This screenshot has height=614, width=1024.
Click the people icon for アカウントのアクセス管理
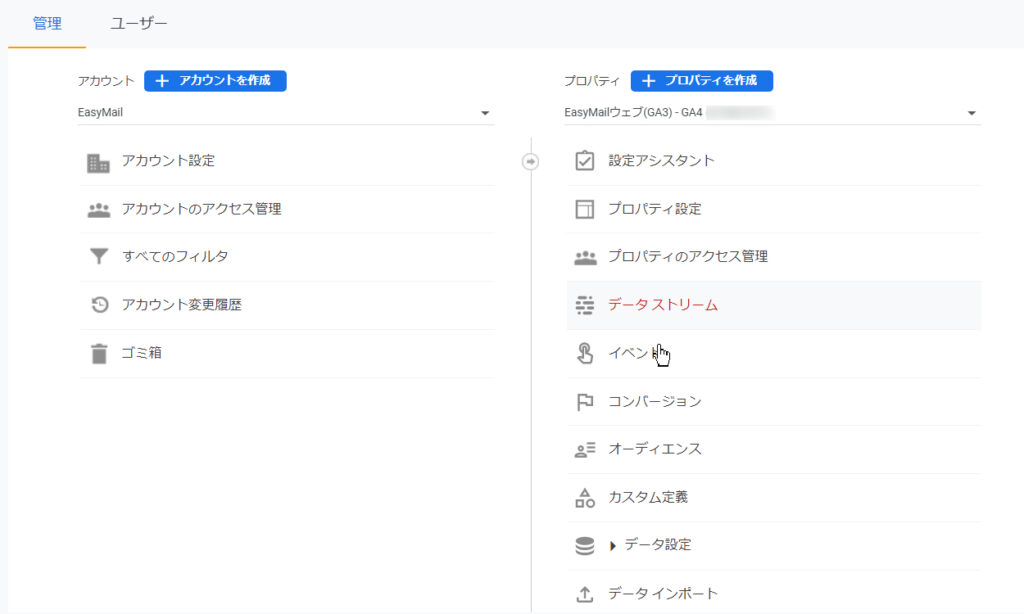(98, 210)
